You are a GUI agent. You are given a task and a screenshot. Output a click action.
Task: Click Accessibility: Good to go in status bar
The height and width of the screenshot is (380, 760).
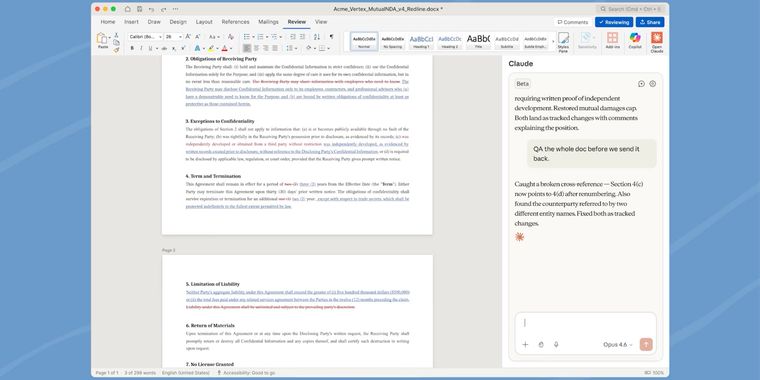[x=246, y=373]
